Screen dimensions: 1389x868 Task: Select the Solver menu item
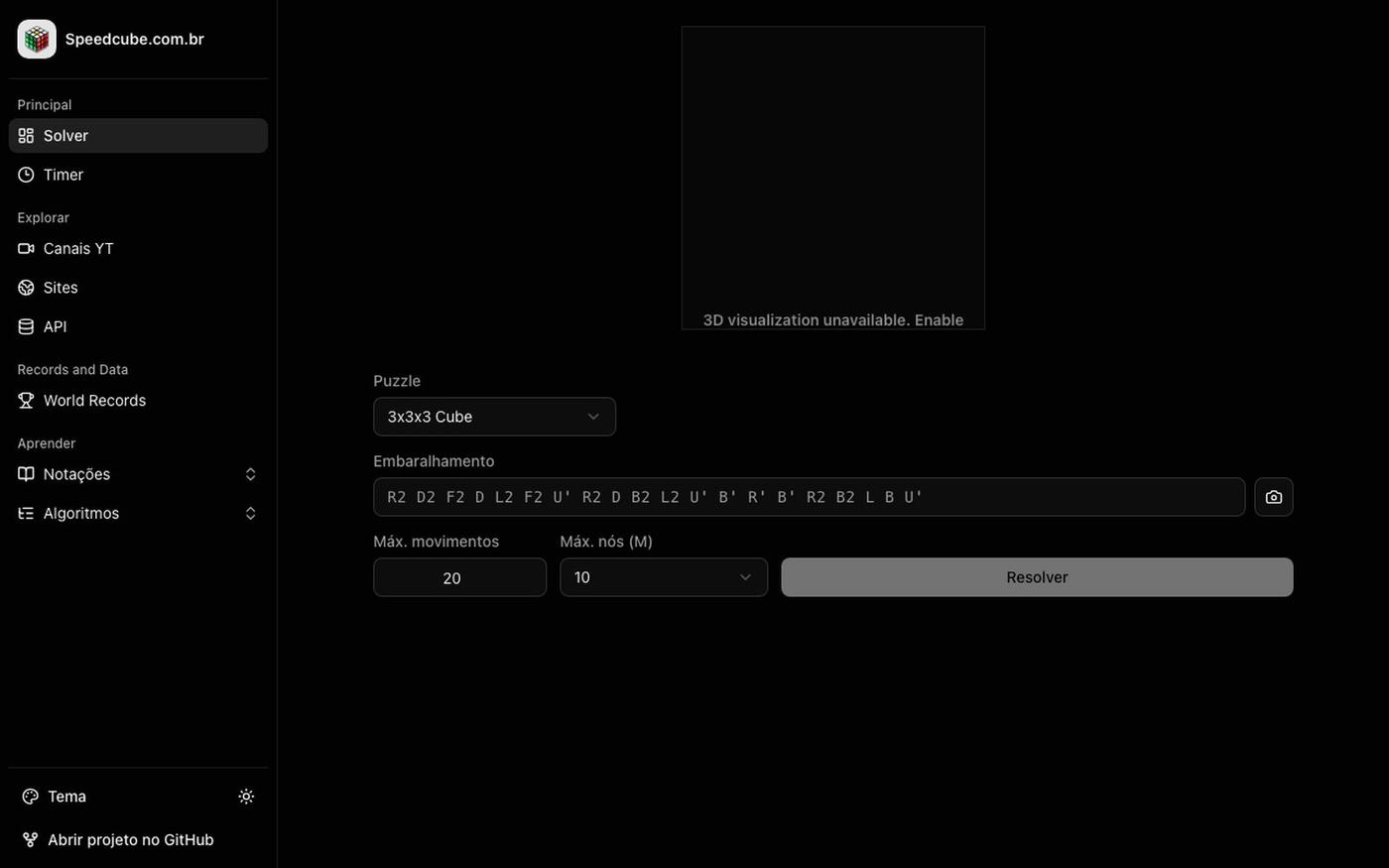click(138, 136)
